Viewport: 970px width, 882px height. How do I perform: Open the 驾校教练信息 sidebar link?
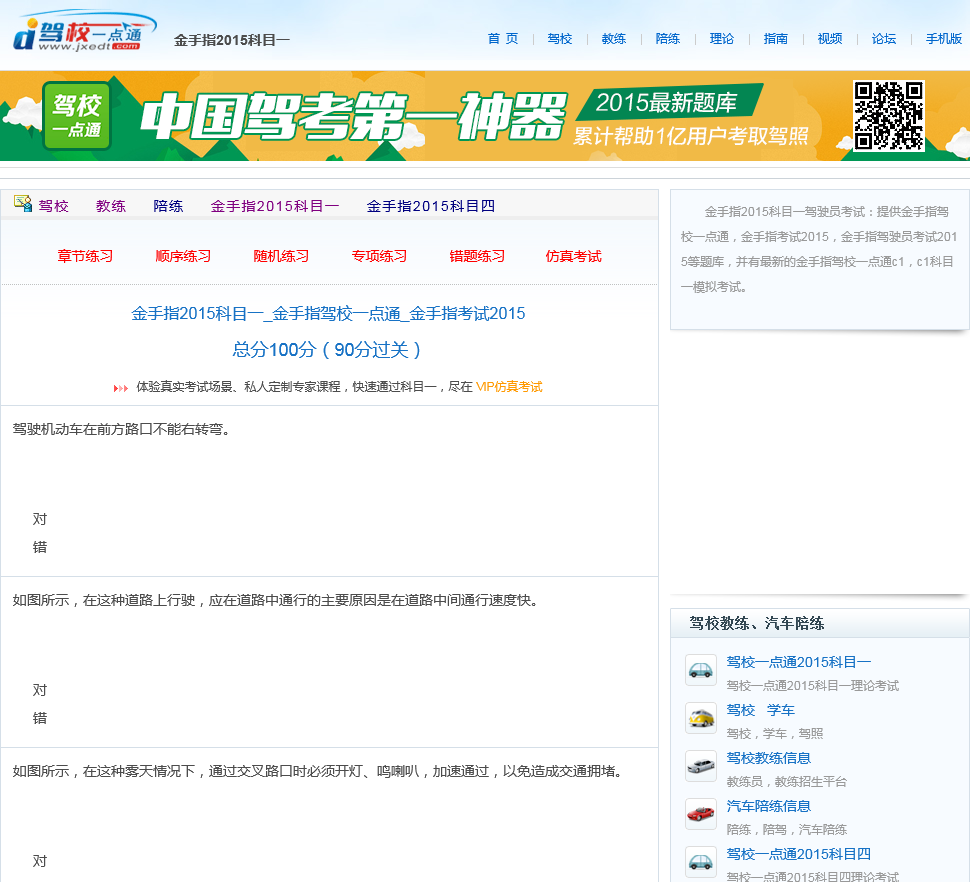768,758
